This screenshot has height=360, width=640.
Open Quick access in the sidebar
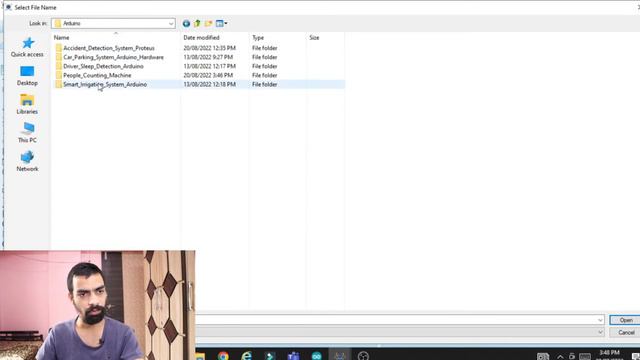tap(27, 47)
